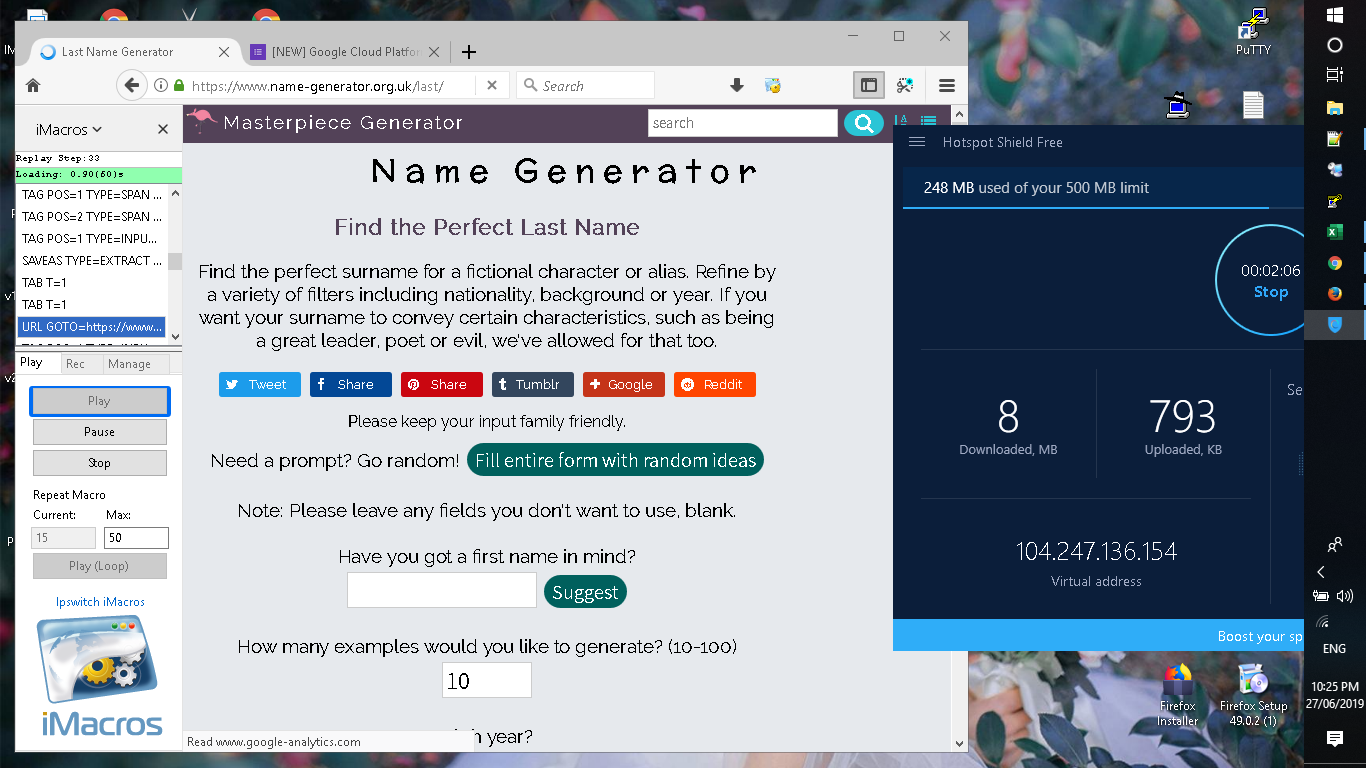Share the page on Google plus
The width and height of the screenshot is (1366, 768).
point(624,384)
